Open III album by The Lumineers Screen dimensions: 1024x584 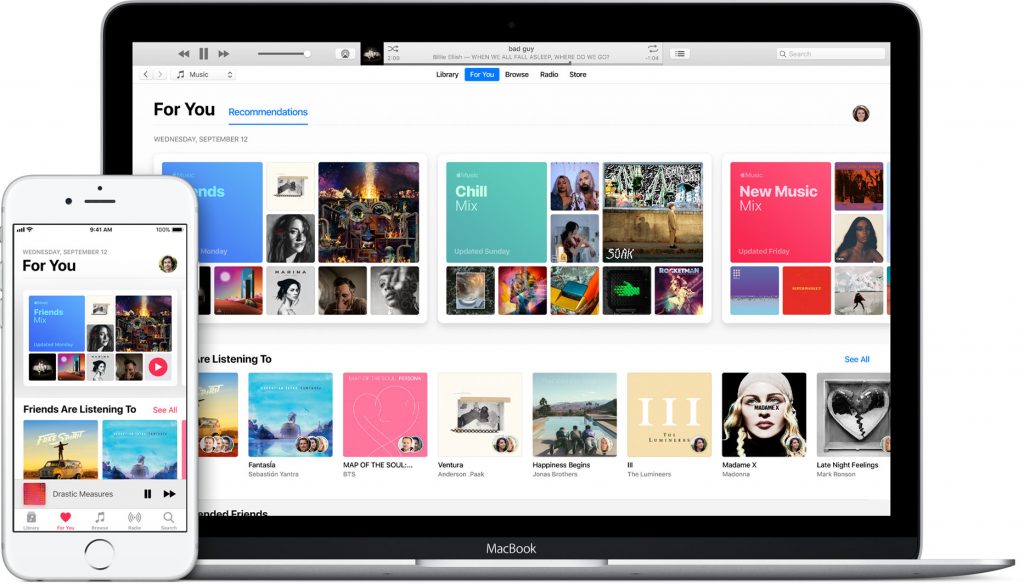[x=669, y=415]
